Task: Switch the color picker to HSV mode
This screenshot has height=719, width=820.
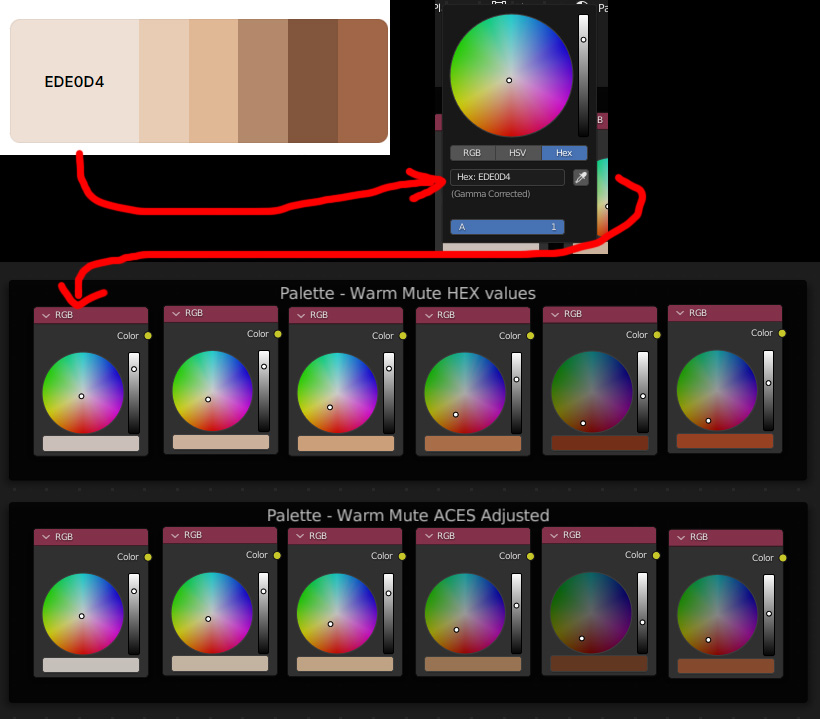Action: tap(518, 153)
